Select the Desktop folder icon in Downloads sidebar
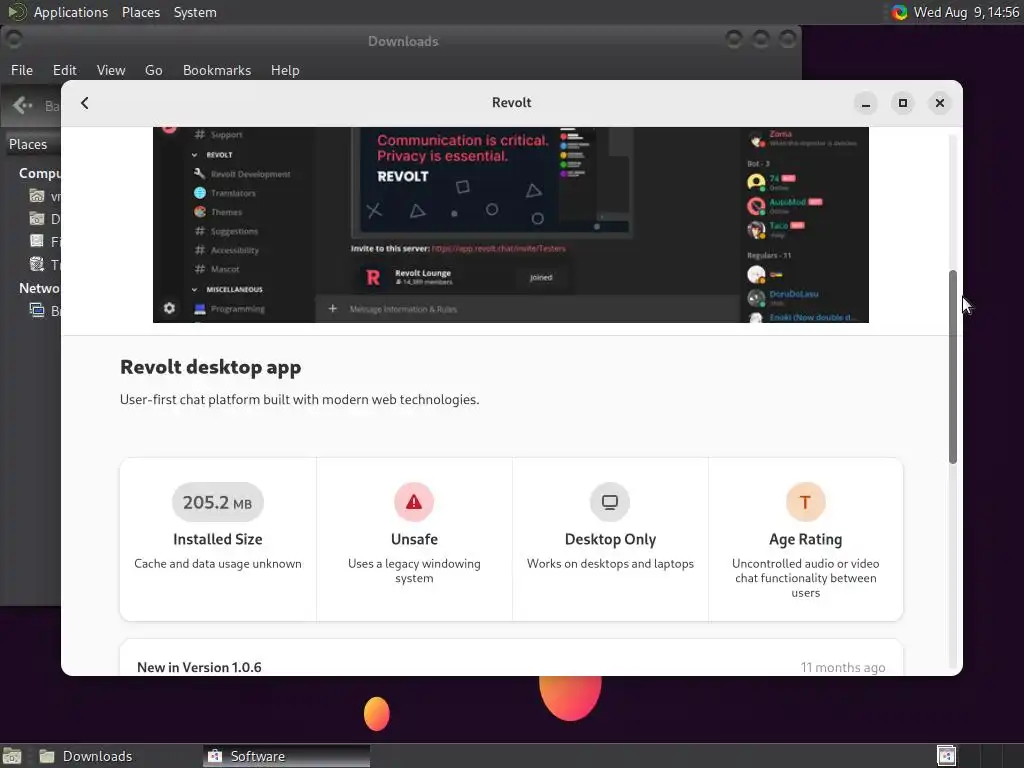The height and width of the screenshot is (768, 1024). (37, 219)
